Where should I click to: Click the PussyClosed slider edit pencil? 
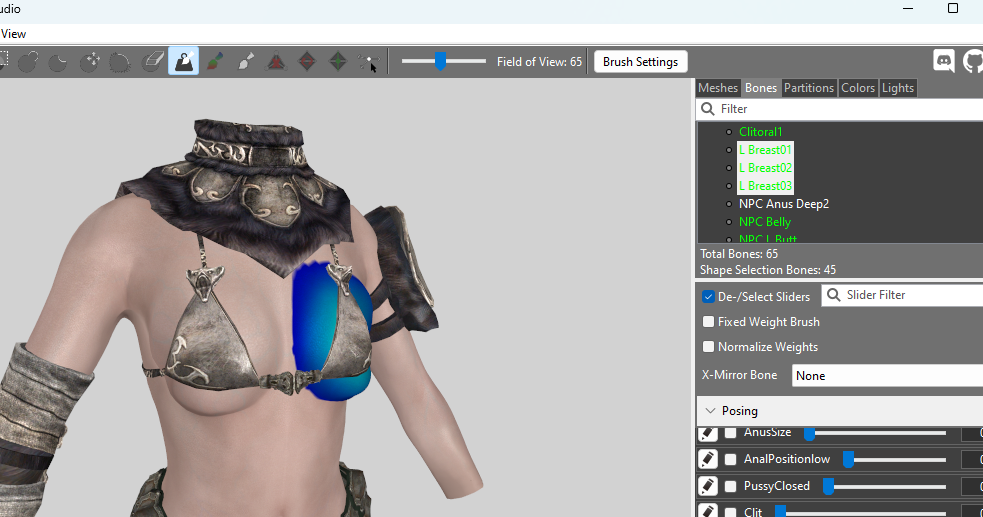[x=708, y=486]
